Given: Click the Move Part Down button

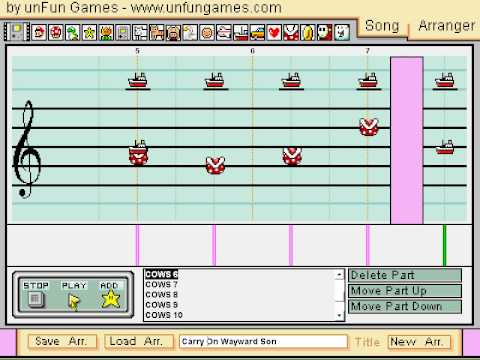Looking at the screenshot, I should click(405, 306).
